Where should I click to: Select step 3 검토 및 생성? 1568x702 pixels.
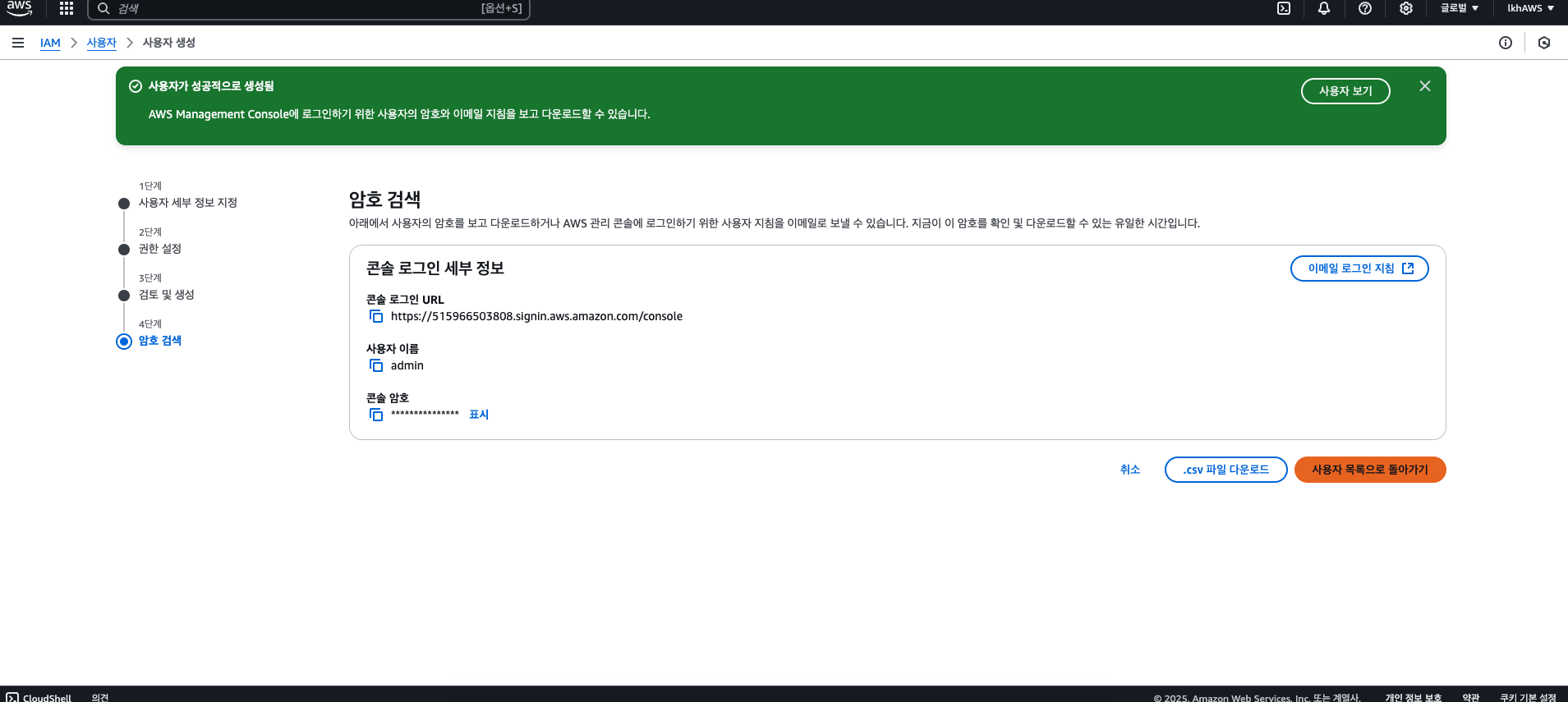point(167,295)
